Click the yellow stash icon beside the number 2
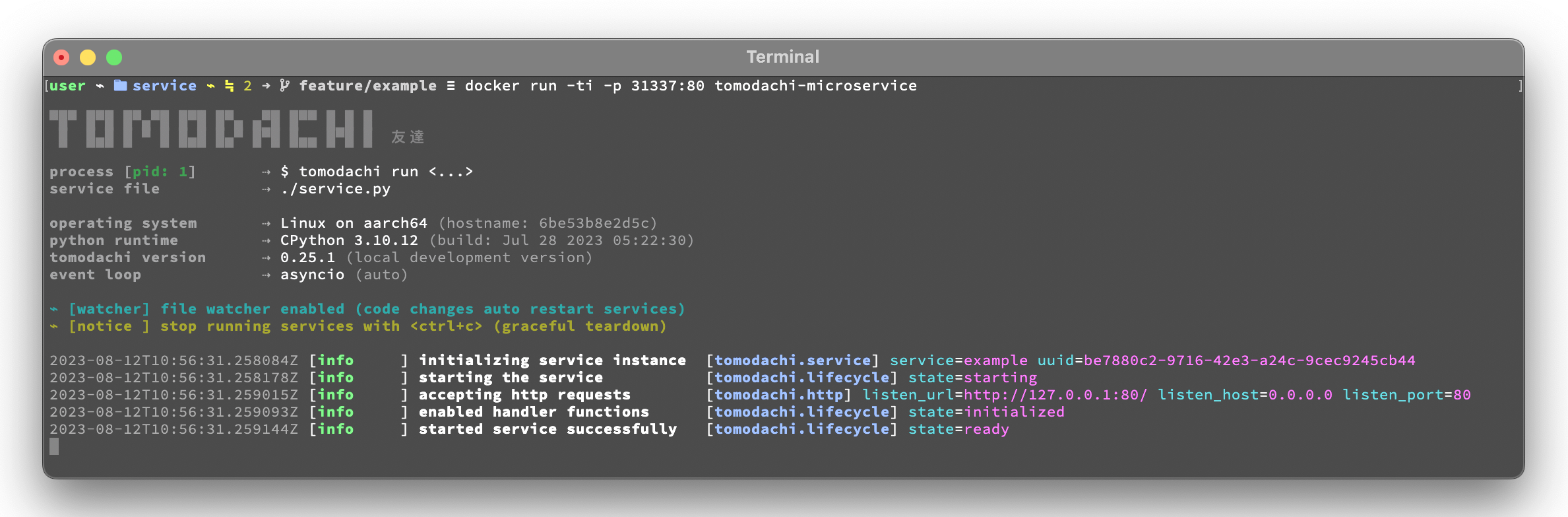Screen dimensions: 1568x517 (x=229, y=86)
